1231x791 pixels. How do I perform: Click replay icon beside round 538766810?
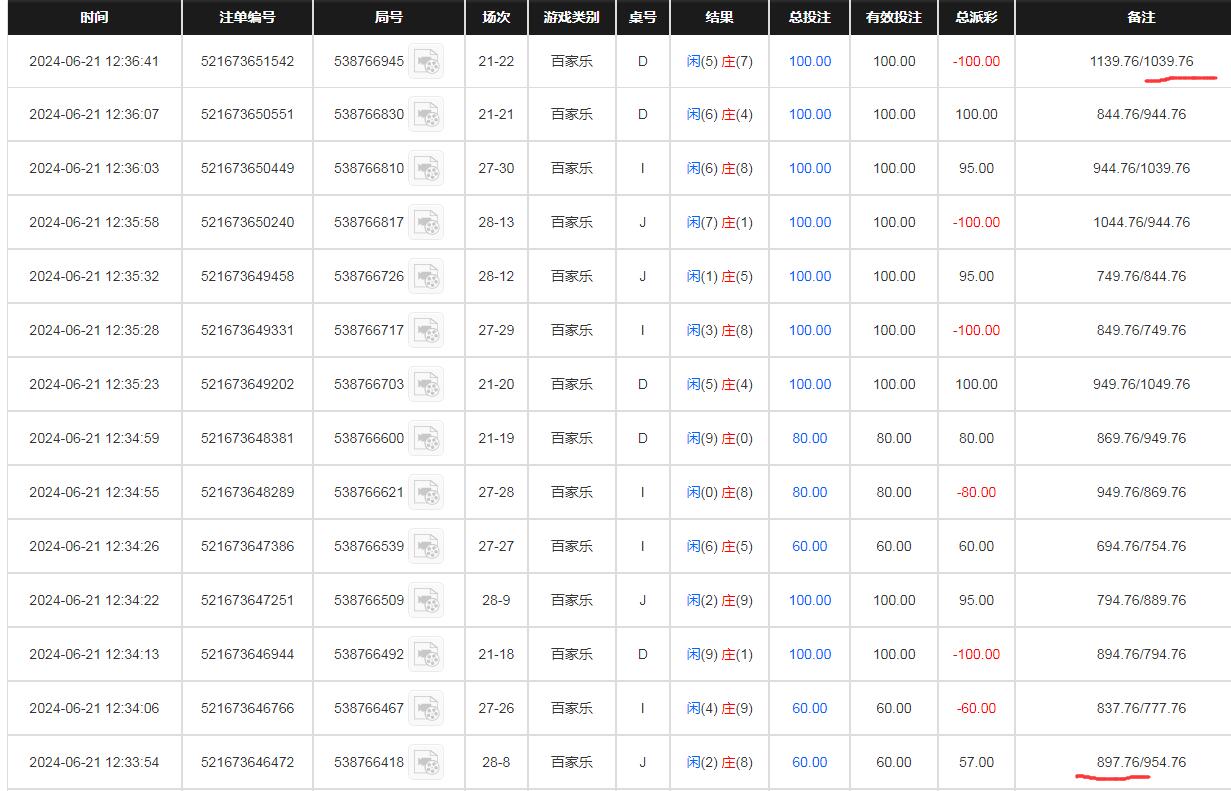(x=427, y=169)
